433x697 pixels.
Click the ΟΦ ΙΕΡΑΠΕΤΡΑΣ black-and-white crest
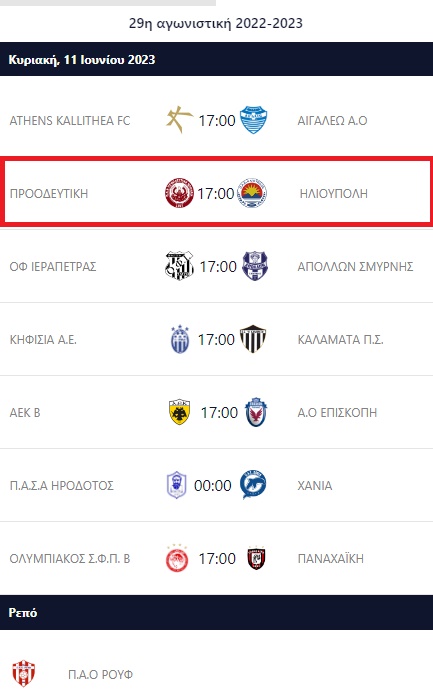point(180,266)
